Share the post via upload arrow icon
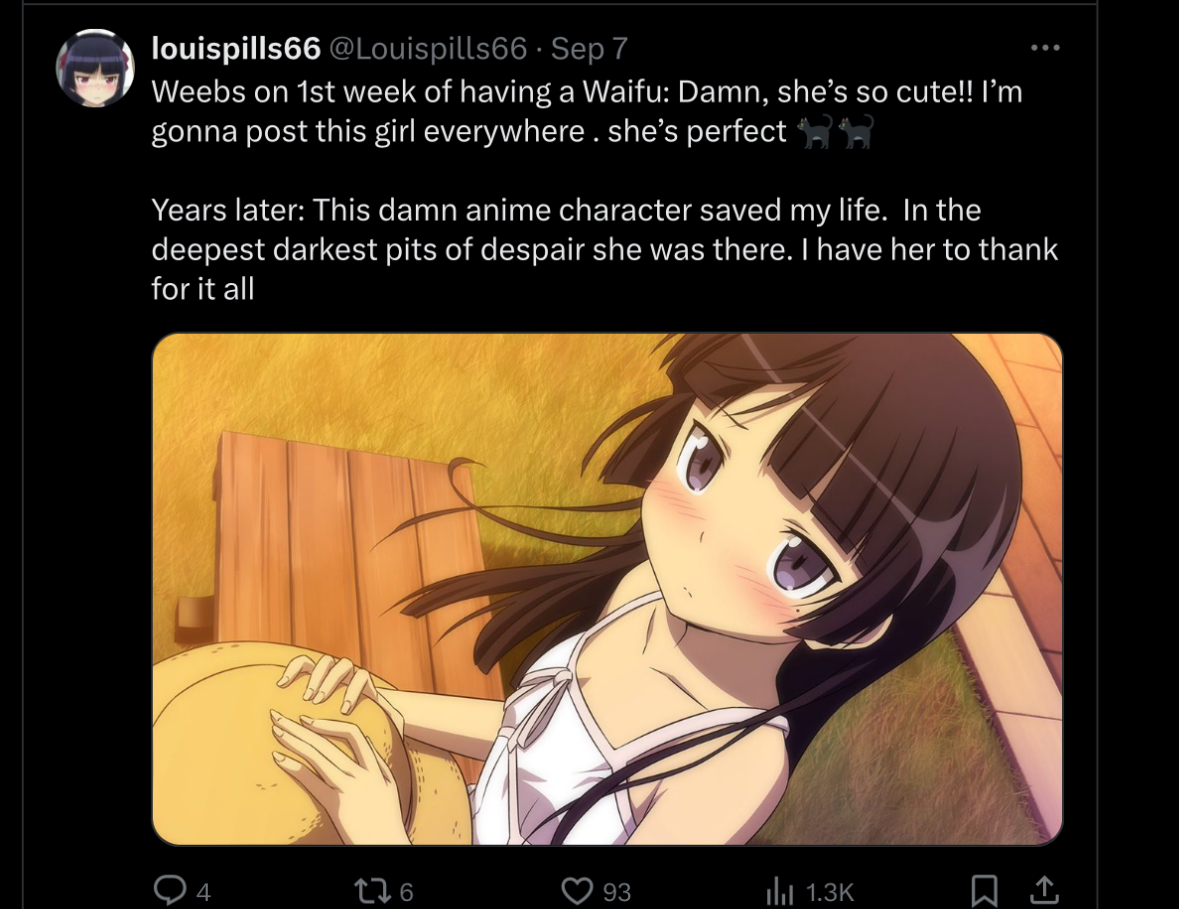 (x=1044, y=890)
